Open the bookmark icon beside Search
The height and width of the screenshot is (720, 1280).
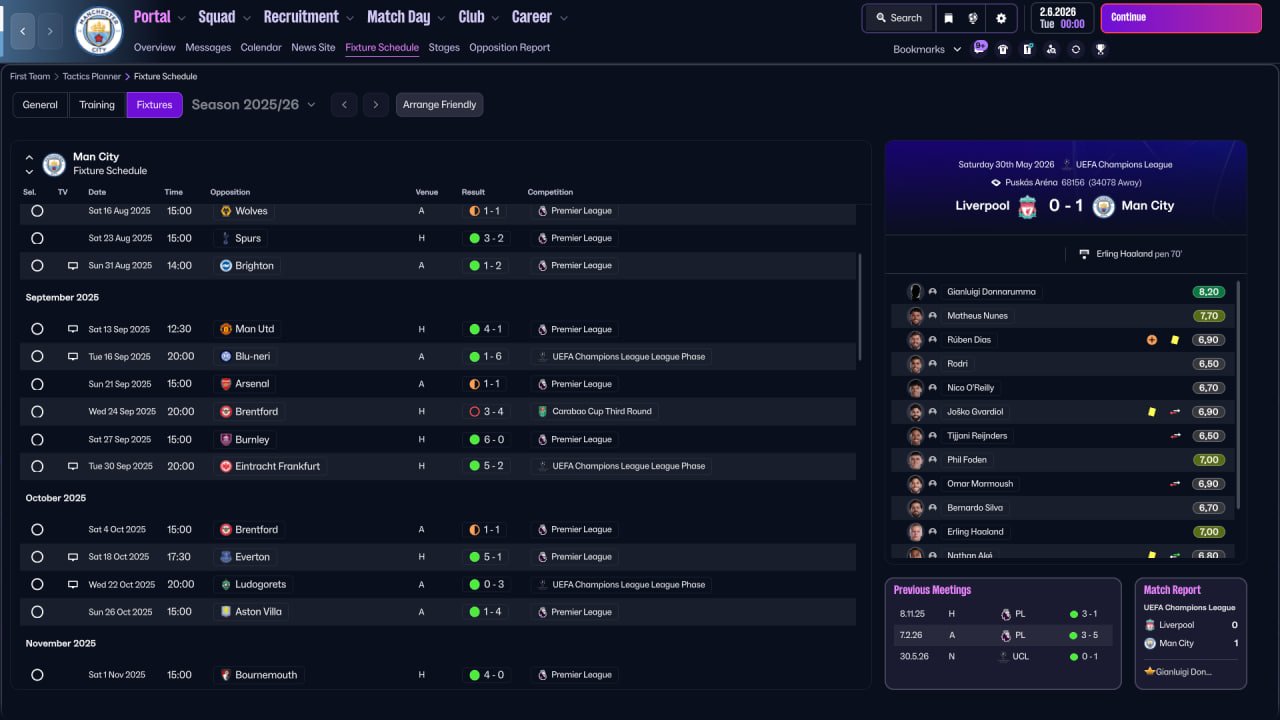coord(949,18)
